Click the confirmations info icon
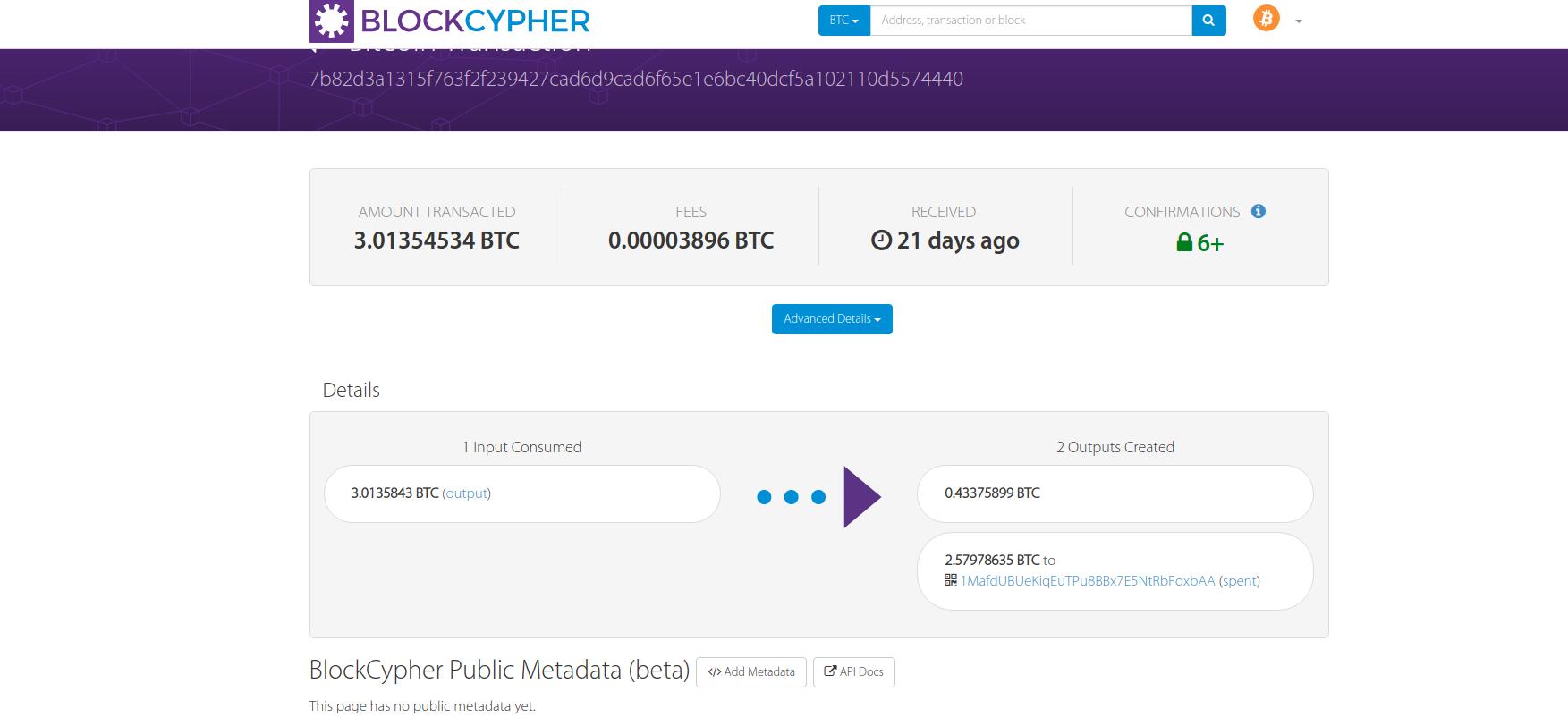Screen dimensions: 1568x717 point(1259,212)
